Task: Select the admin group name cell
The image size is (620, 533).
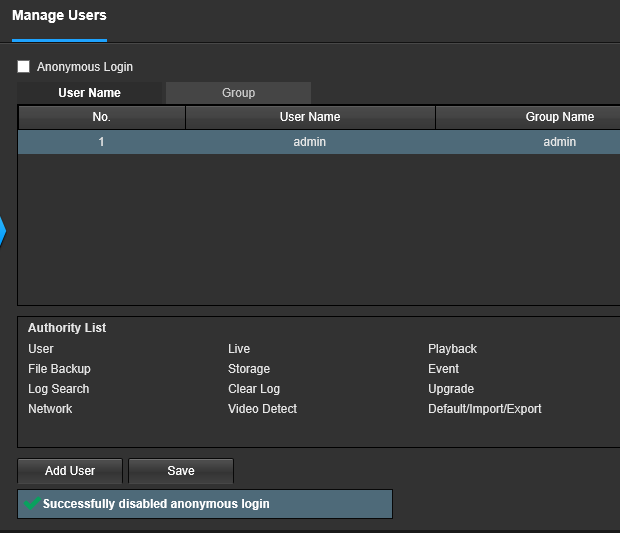Action: [559, 142]
